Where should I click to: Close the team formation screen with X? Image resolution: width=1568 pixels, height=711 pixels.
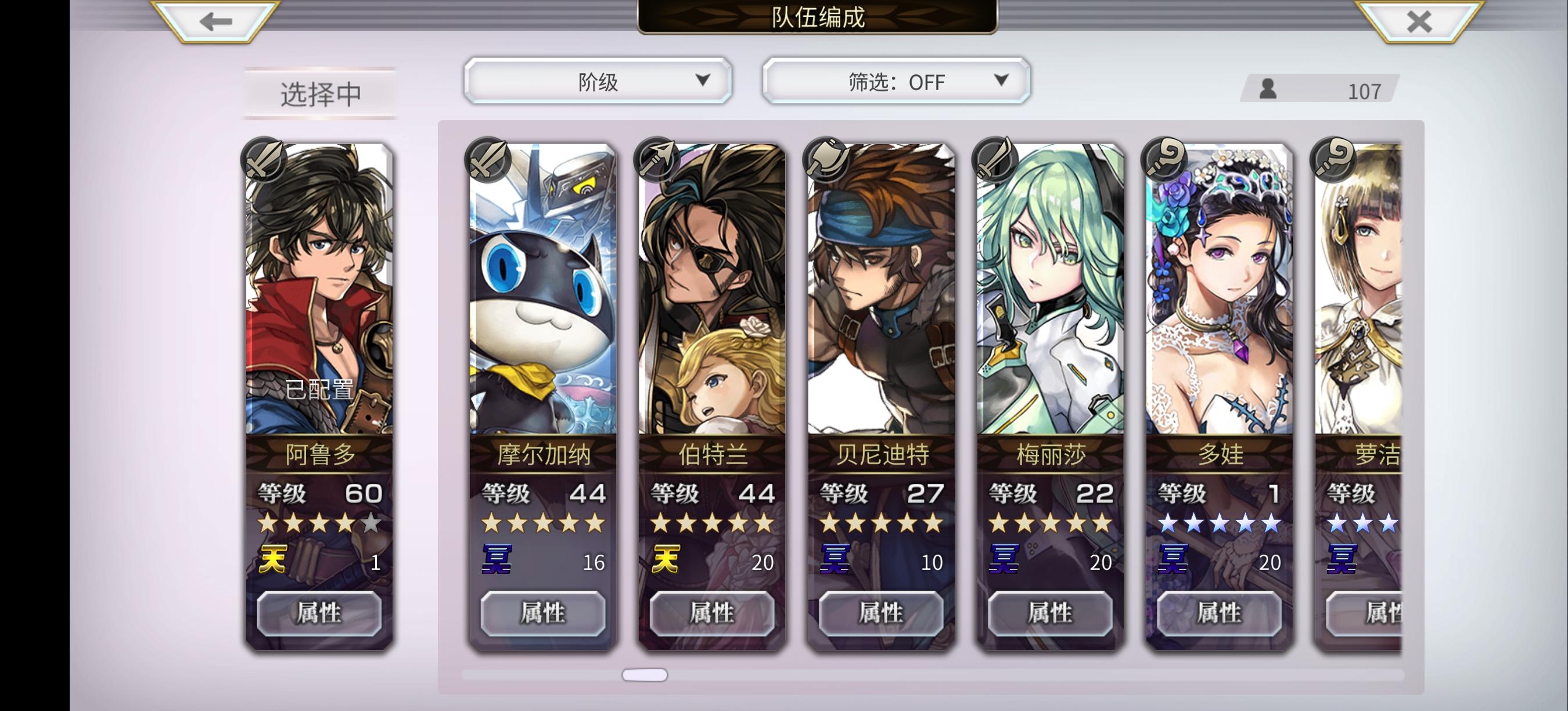(x=1419, y=21)
